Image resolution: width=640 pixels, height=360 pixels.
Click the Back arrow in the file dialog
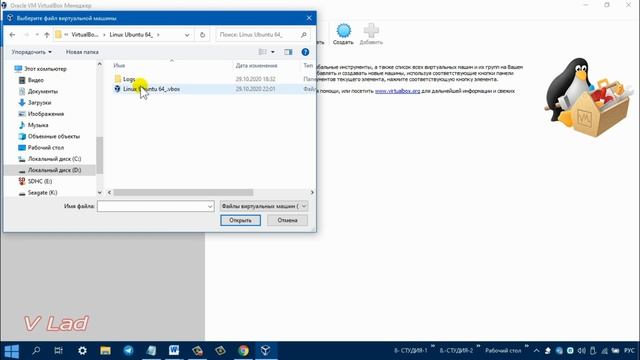12,35
